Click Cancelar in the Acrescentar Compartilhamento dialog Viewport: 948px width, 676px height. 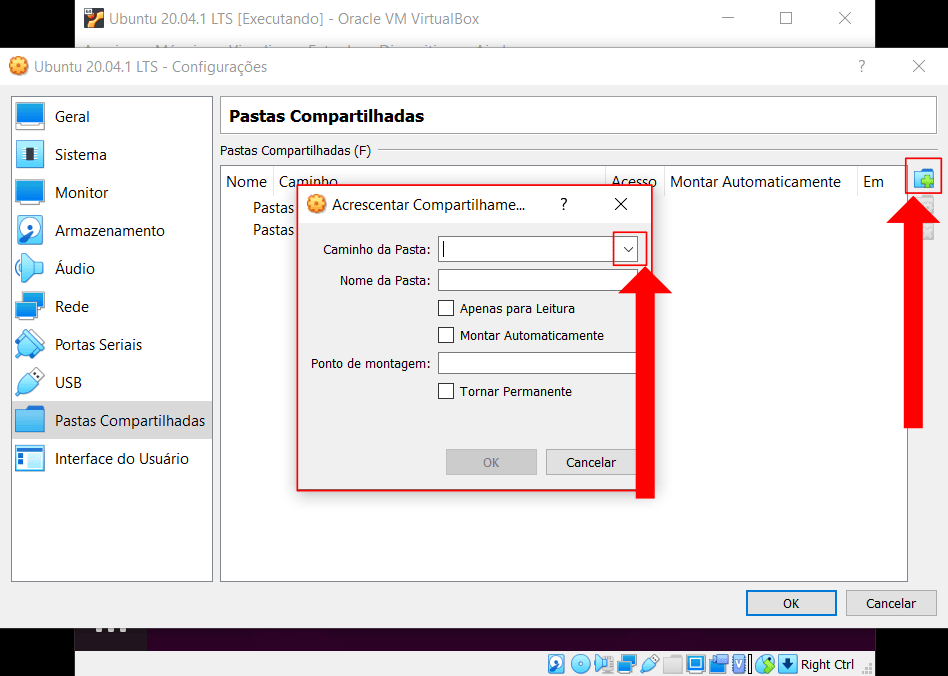[591, 462]
